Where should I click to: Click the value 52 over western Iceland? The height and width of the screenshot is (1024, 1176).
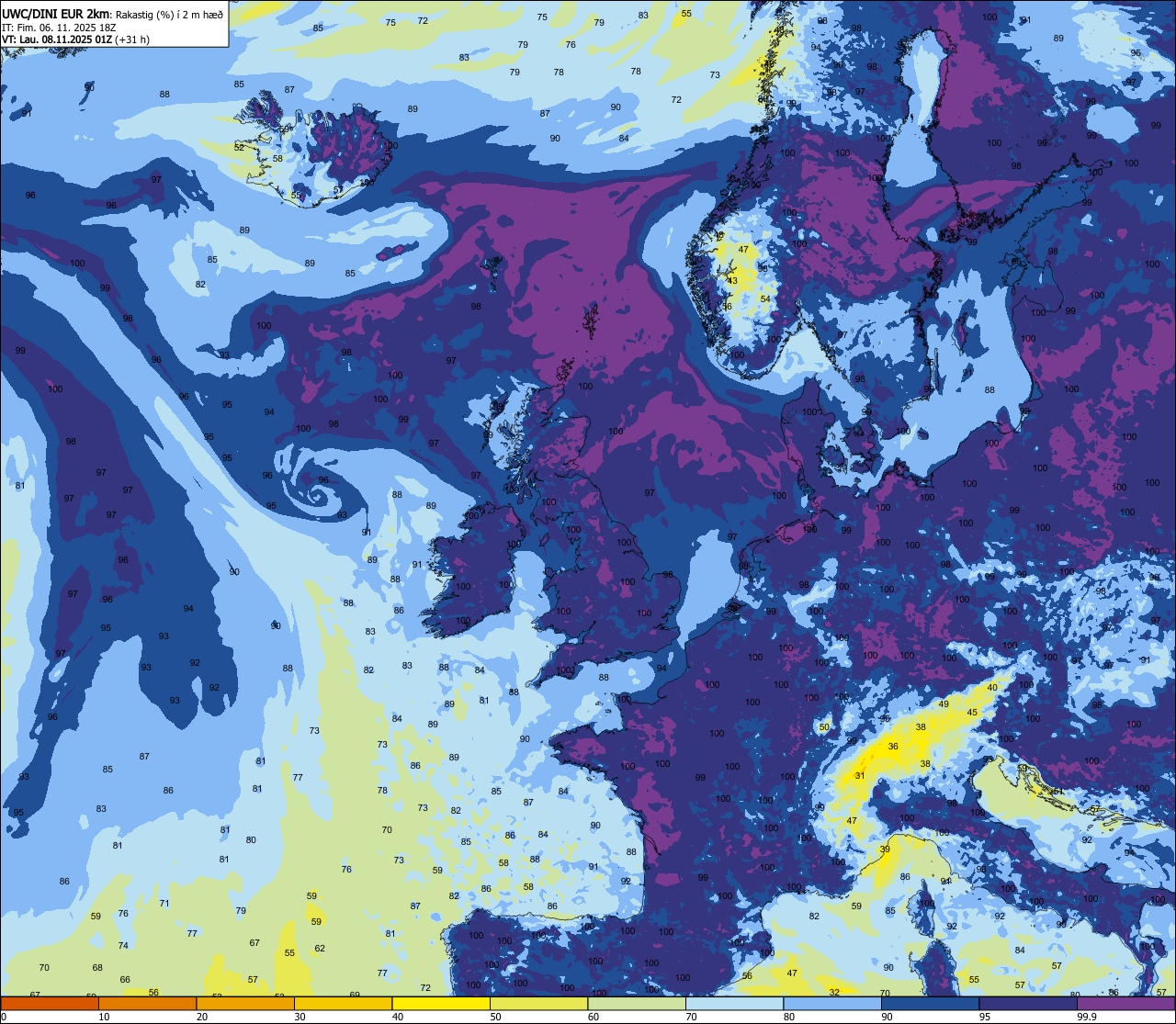[x=239, y=147]
